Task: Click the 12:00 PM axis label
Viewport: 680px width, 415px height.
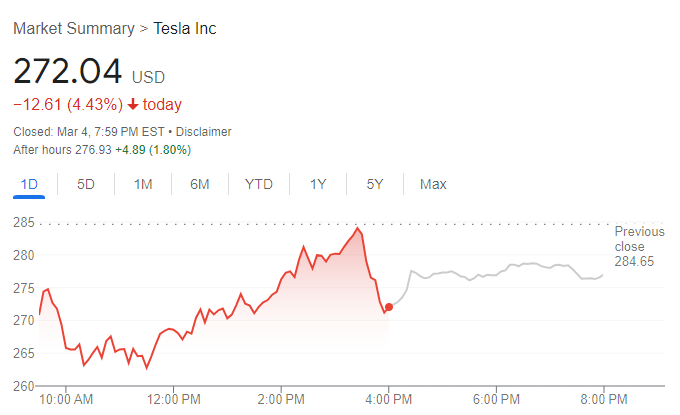Action: 173,400
